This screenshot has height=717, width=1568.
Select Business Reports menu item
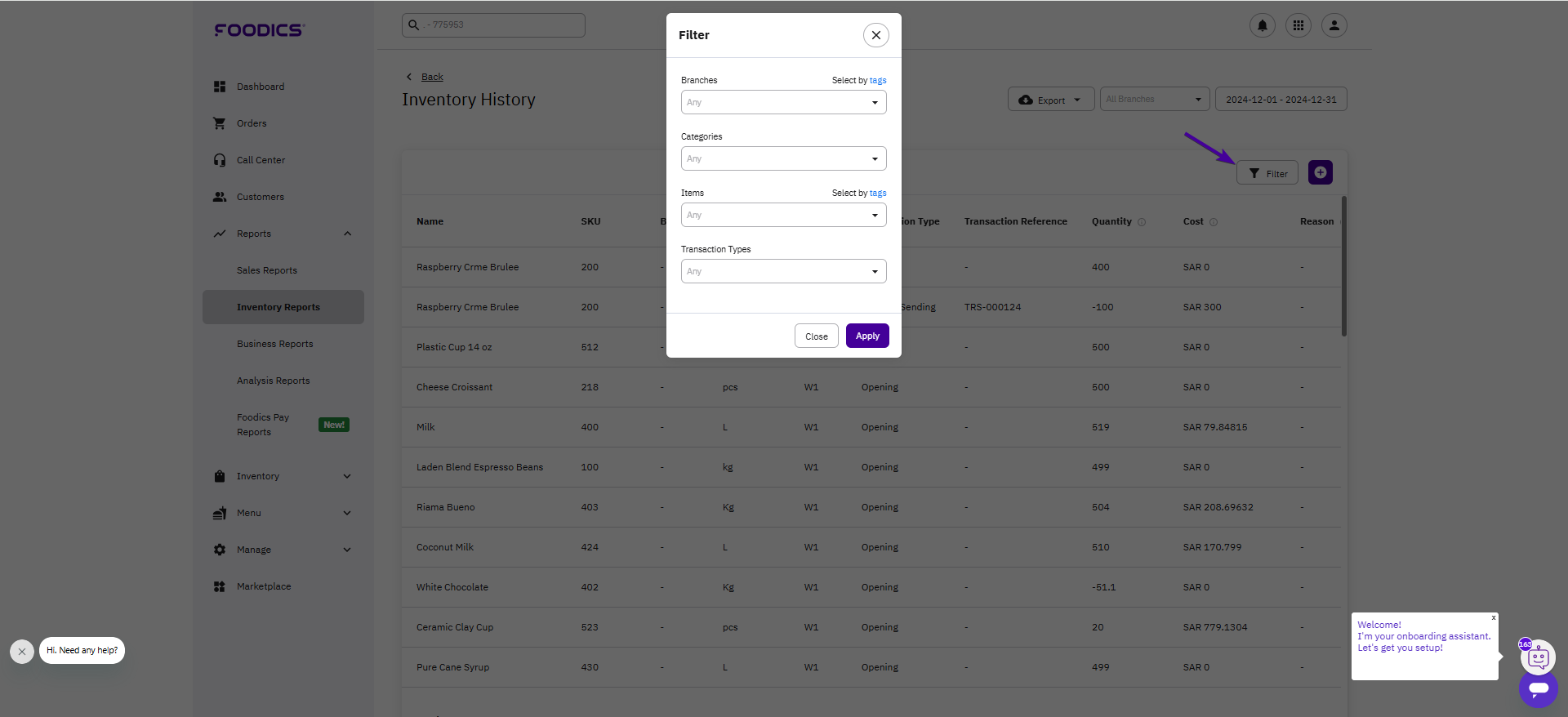coord(275,344)
